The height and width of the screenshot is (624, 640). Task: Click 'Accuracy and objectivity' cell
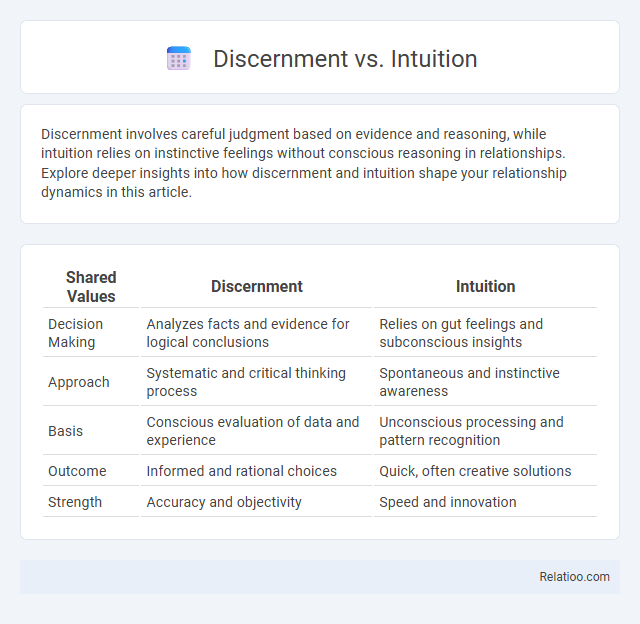click(x=224, y=502)
